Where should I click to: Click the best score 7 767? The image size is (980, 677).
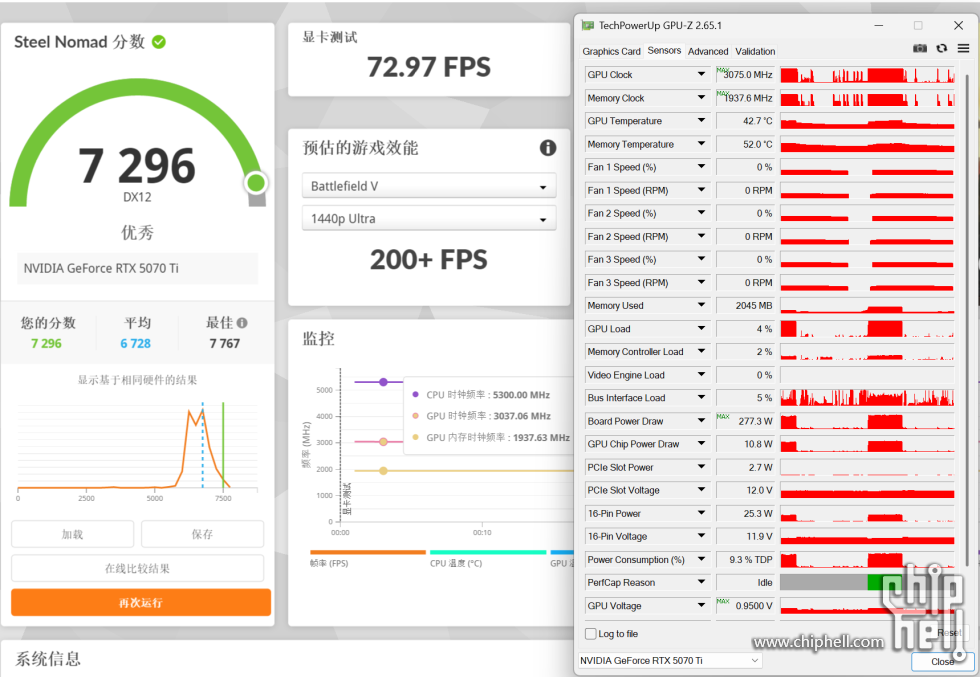pos(224,343)
